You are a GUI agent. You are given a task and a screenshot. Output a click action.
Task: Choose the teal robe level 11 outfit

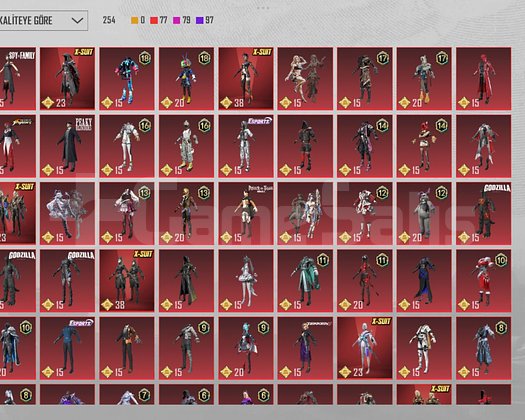tap(305, 281)
